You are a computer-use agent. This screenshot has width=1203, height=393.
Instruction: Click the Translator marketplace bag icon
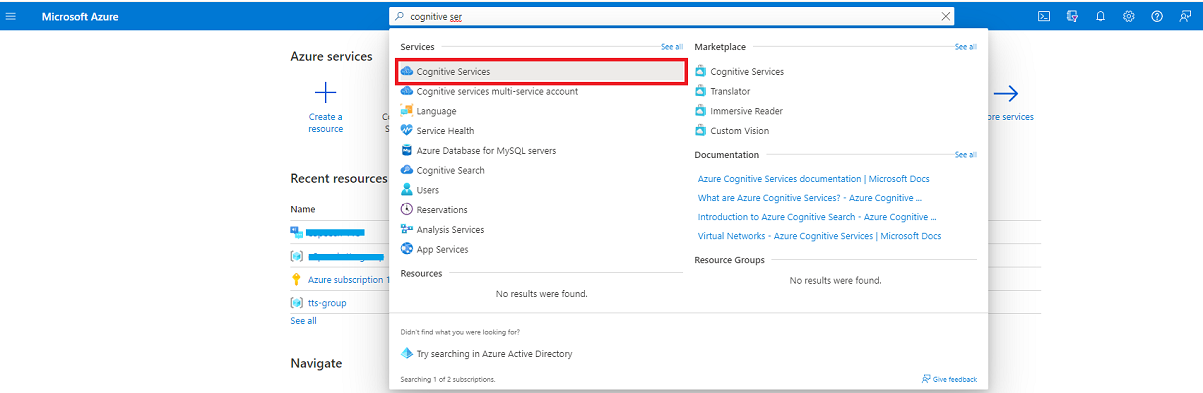[700, 91]
